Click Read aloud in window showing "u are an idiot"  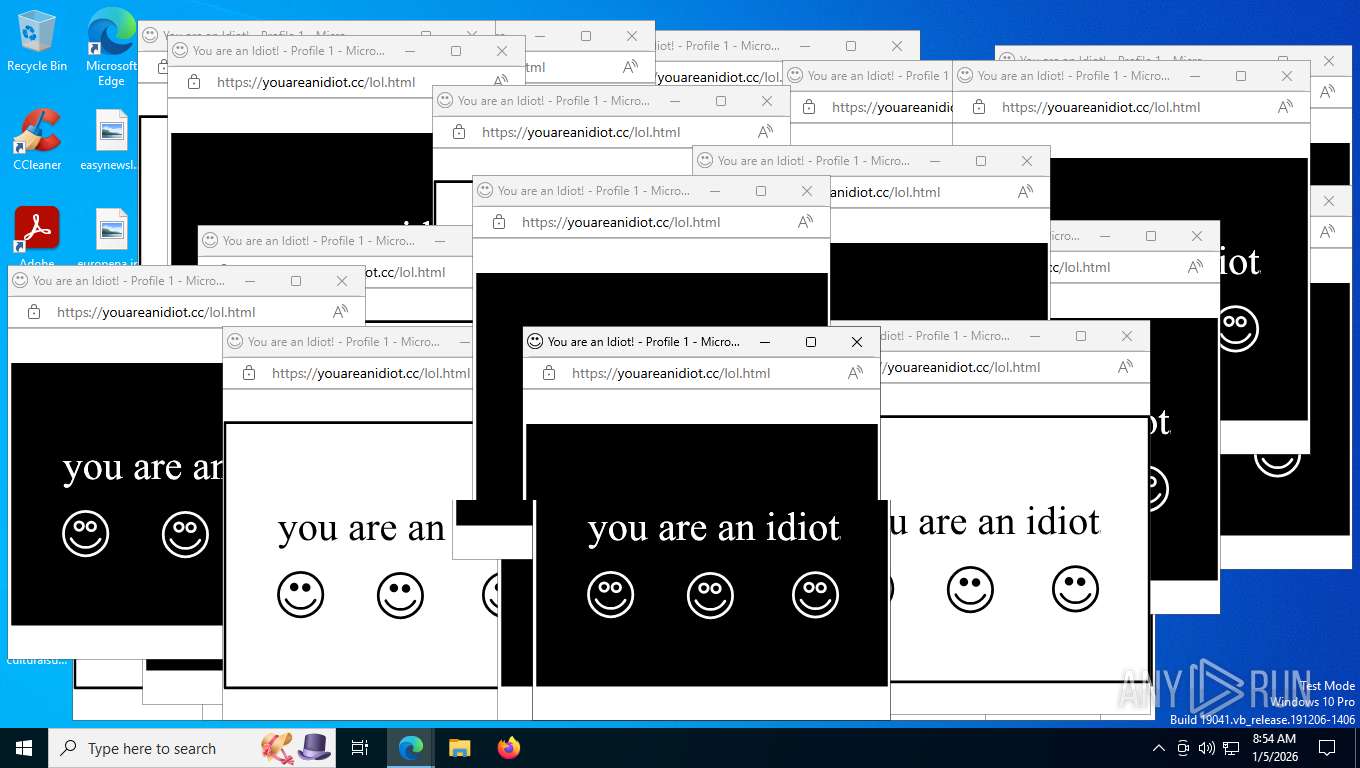point(1125,367)
